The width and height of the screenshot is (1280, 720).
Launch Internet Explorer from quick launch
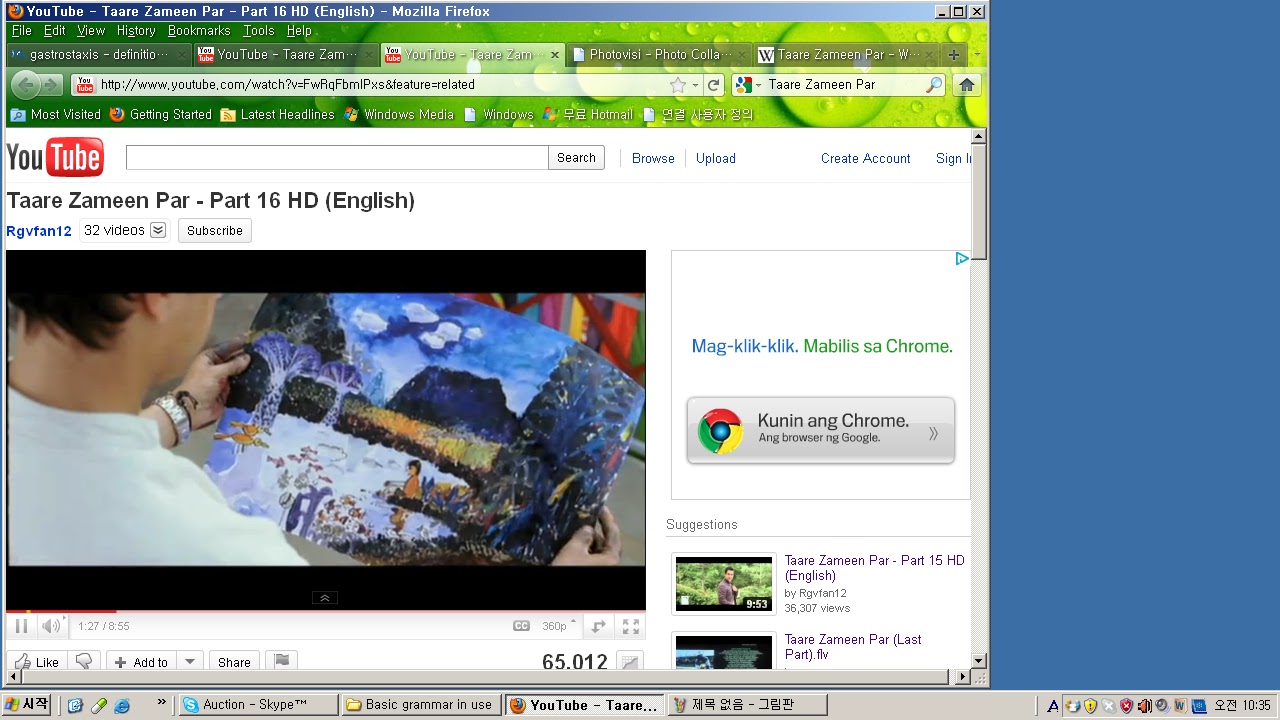[x=122, y=705]
